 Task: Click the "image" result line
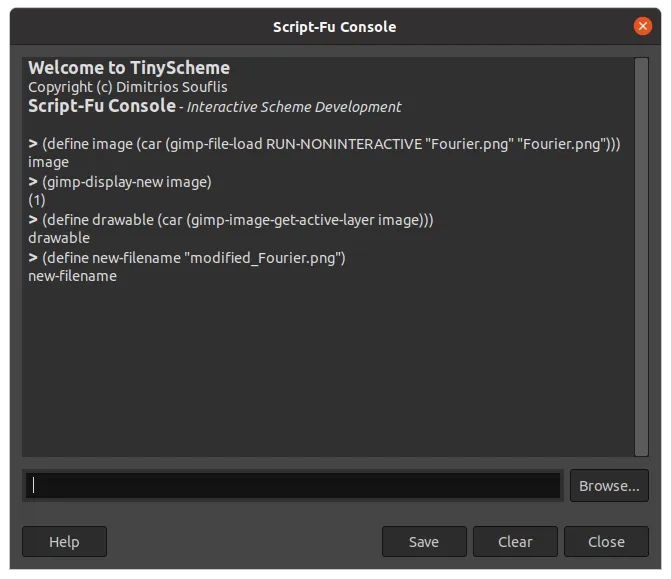point(48,162)
